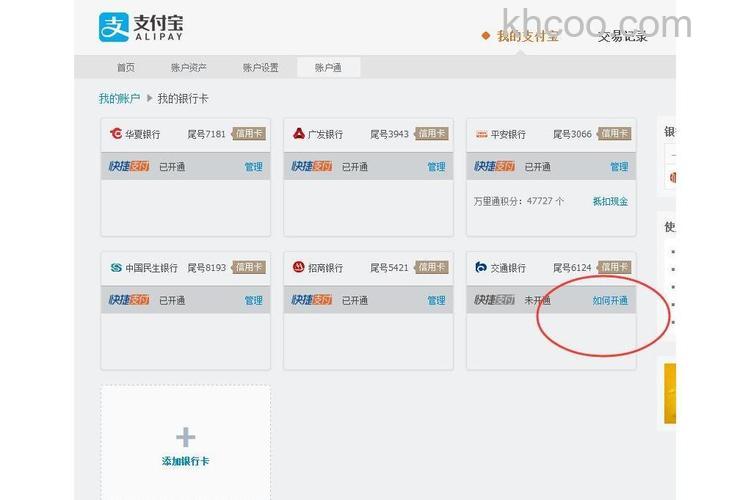Click the 中国民生银行 bank logo icon
The height and width of the screenshot is (500, 751).
pos(116,267)
